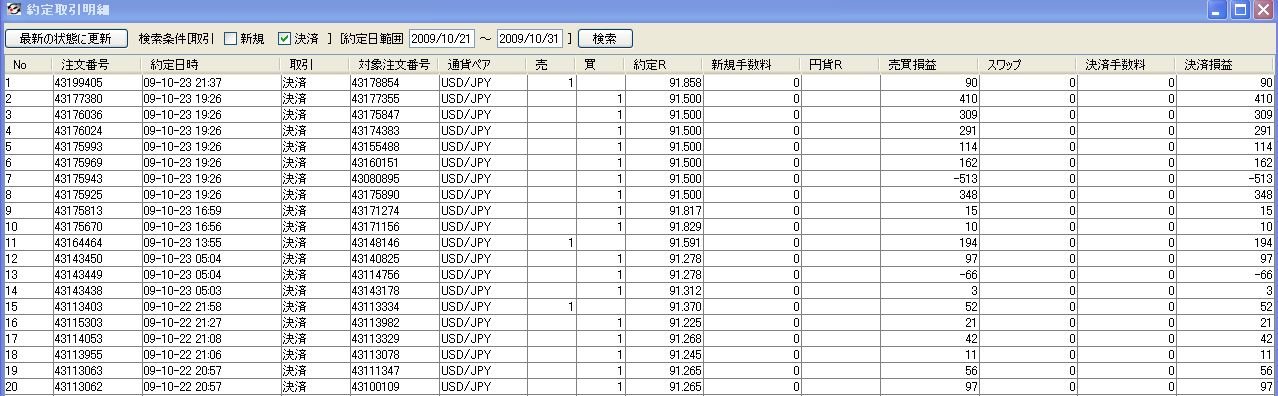Click execution rate 91.817
Screen dimensions: 1278x396
click(685, 211)
